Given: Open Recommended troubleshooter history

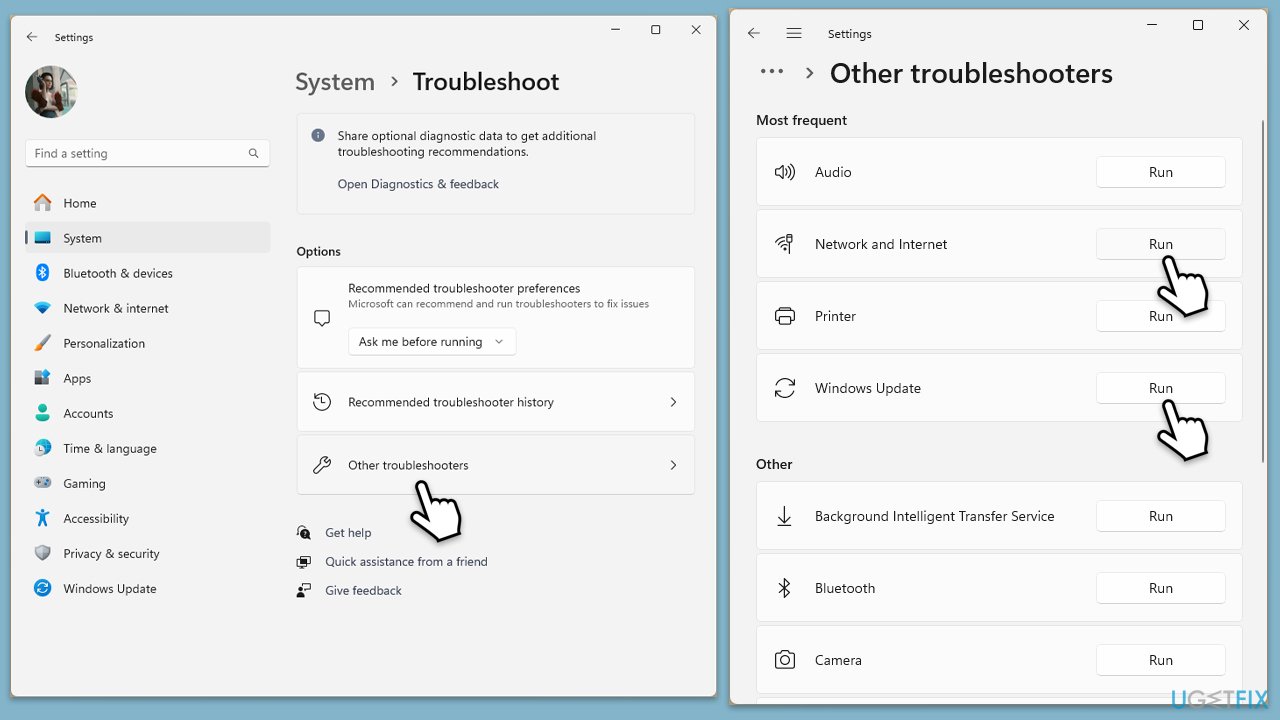Looking at the screenshot, I should tap(495, 402).
